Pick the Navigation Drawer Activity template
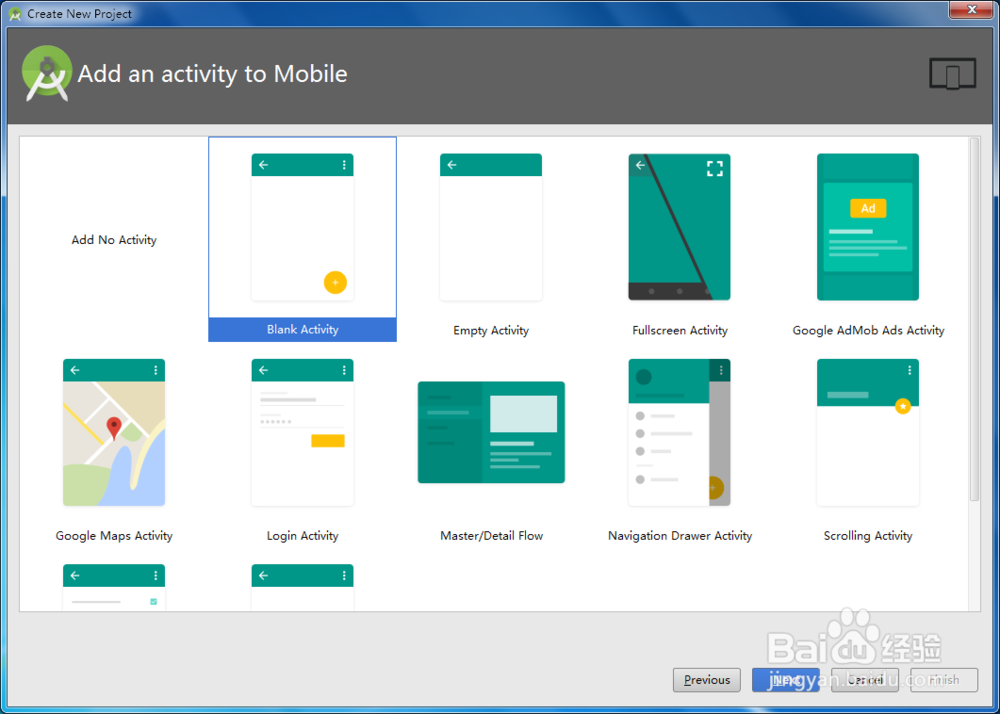 pyautogui.click(x=679, y=432)
